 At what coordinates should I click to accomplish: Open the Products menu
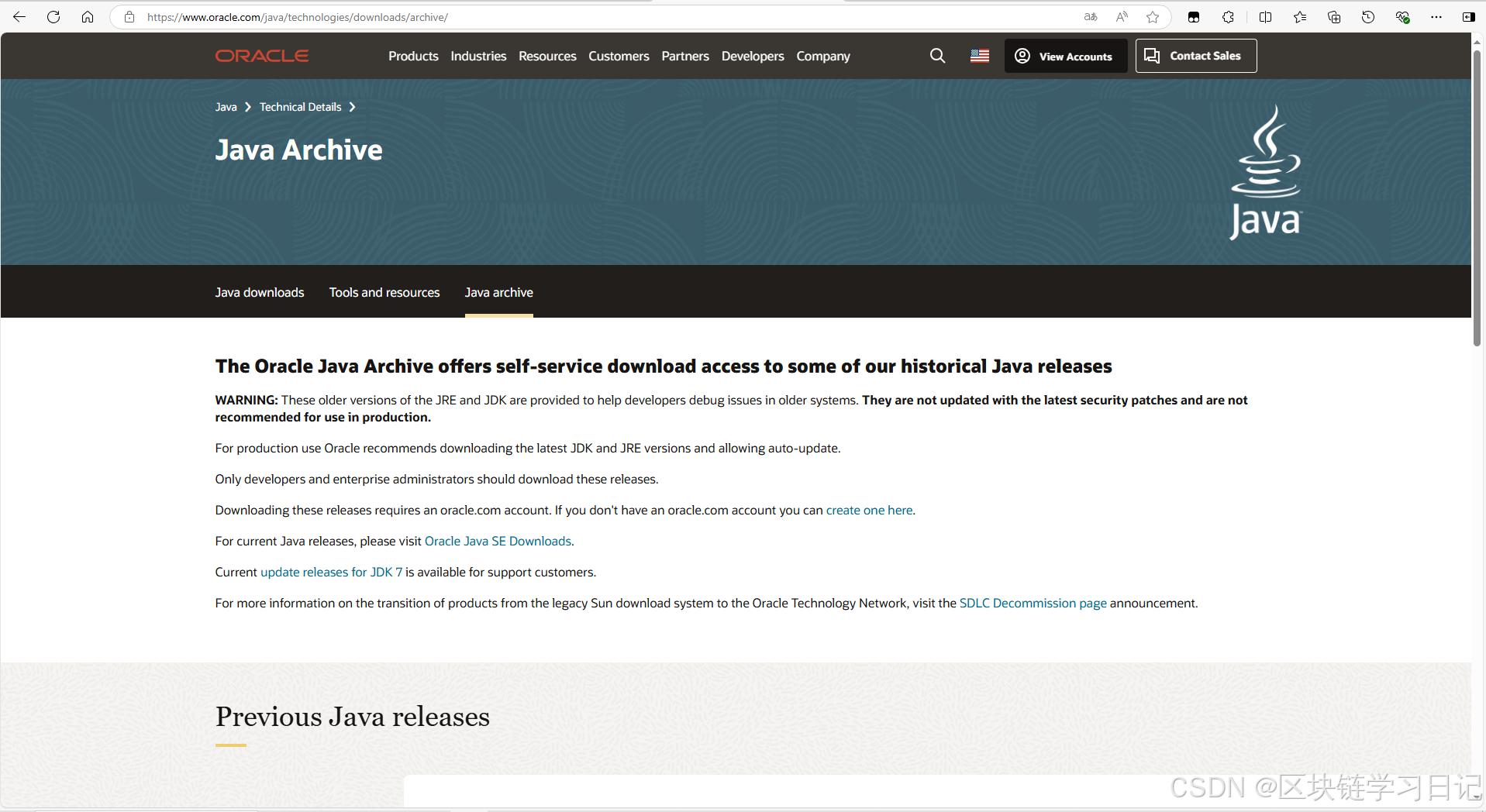pos(413,56)
